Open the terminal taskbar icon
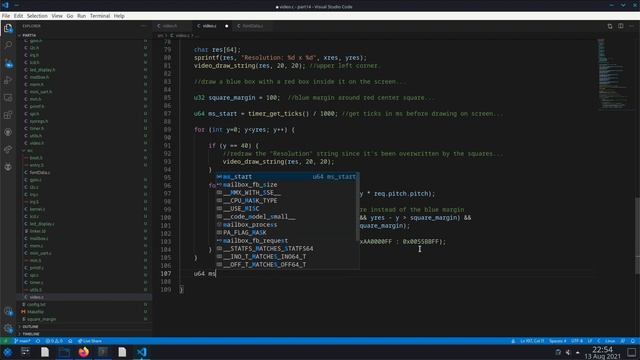Viewport: 640px width, 360px height. pos(103,352)
